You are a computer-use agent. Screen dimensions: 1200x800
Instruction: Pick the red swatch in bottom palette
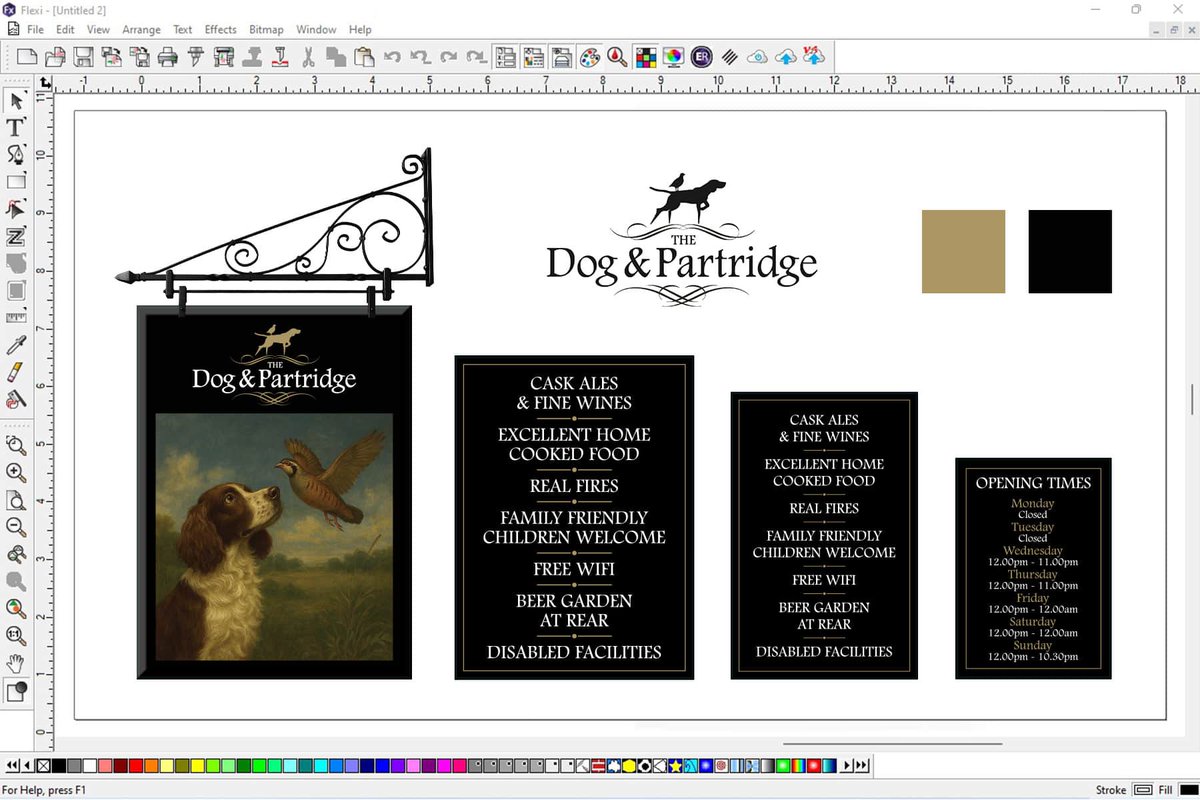click(136, 766)
